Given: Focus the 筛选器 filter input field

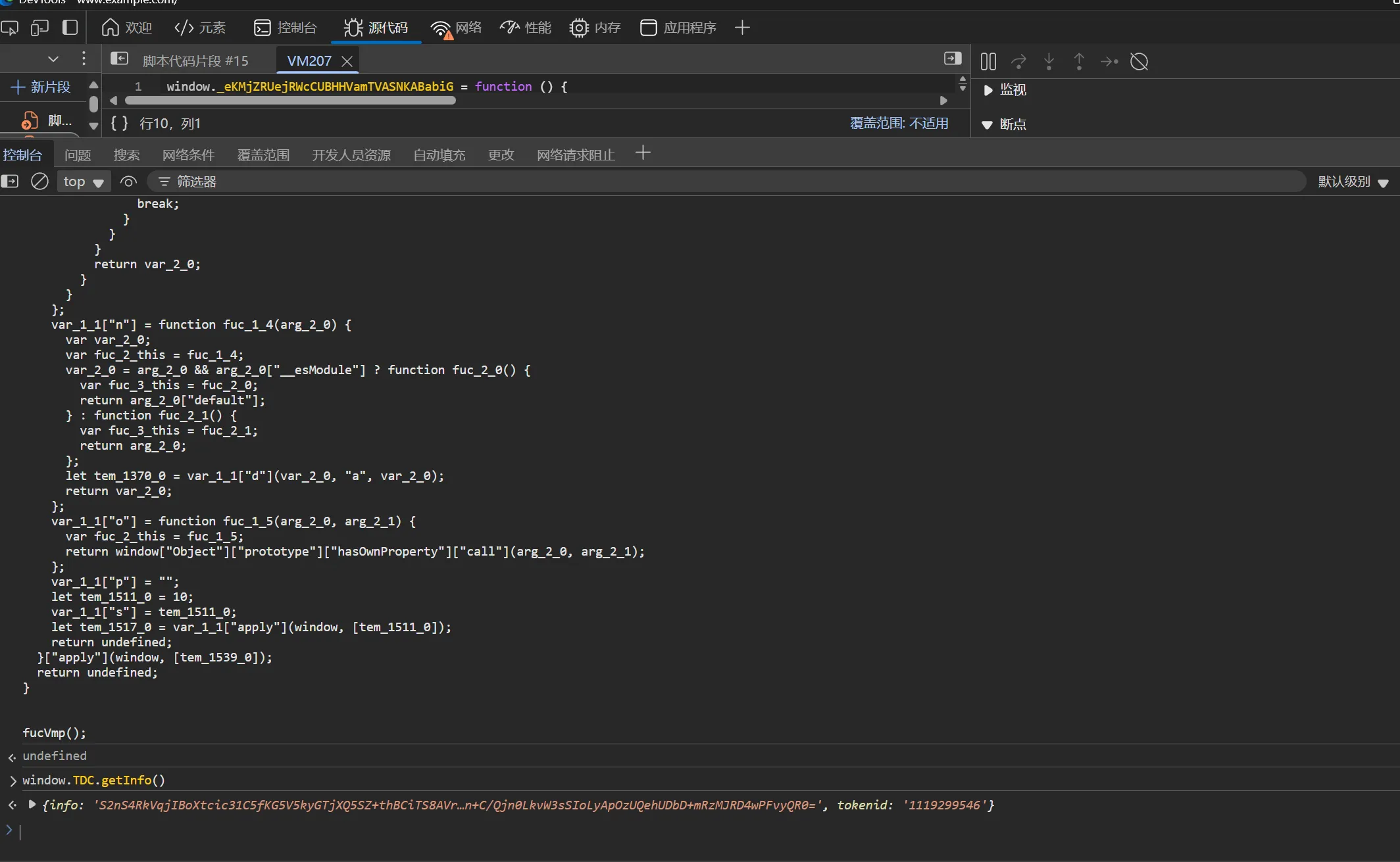Looking at the screenshot, I should [726, 181].
